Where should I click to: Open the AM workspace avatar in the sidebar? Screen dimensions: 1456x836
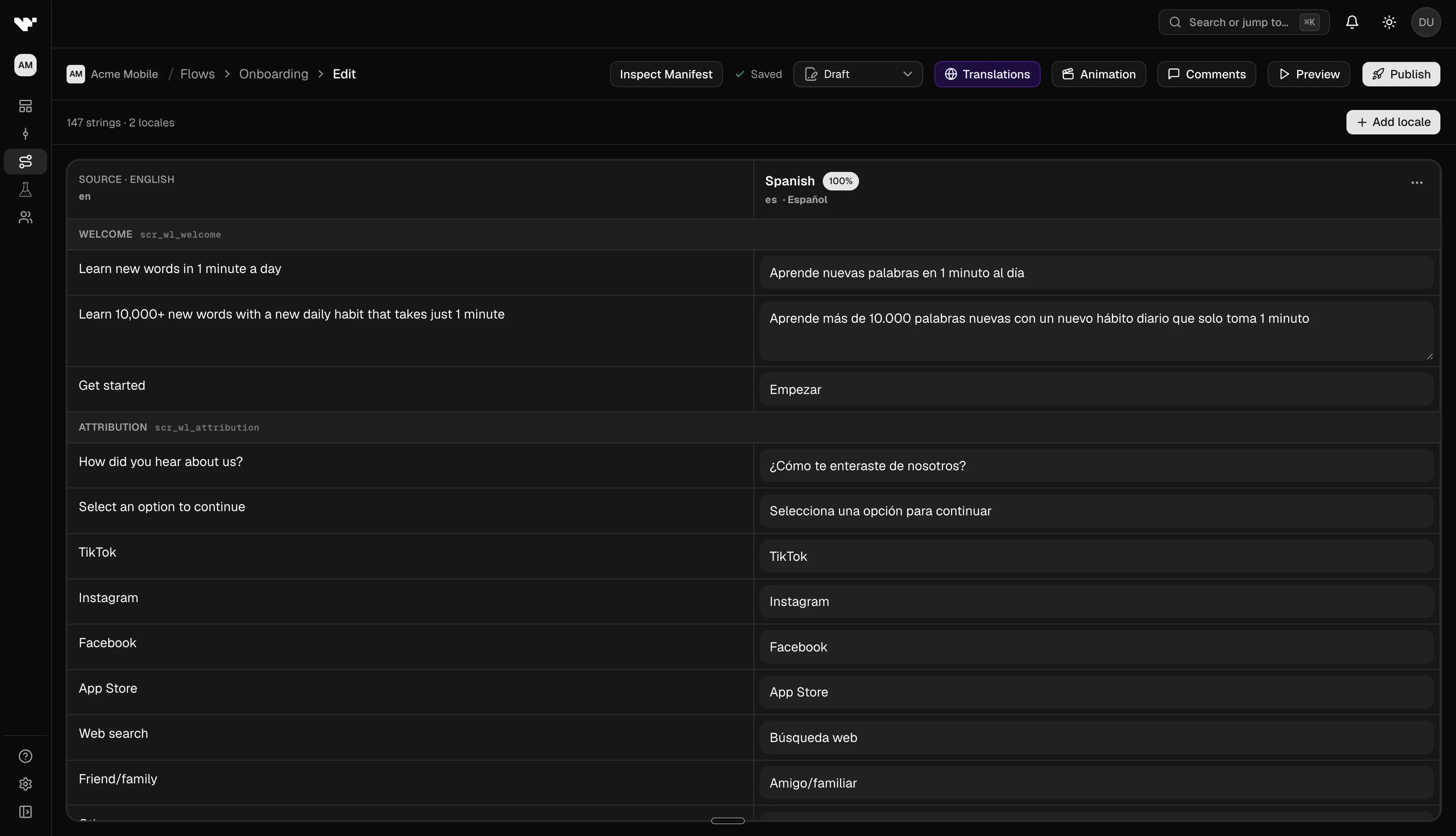pos(25,65)
